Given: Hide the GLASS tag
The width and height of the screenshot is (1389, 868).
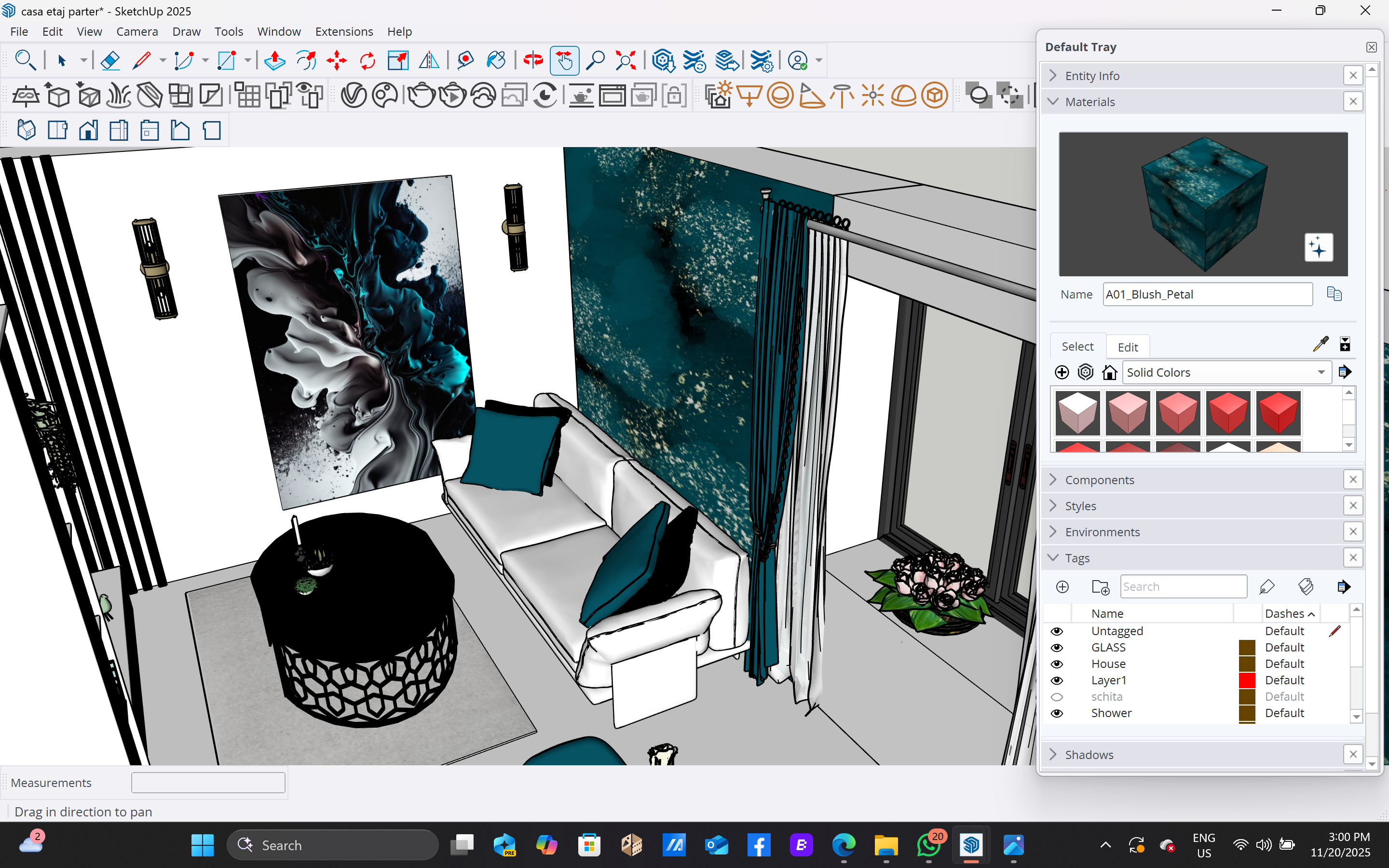Looking at the screenshot, I should 1057,648.
